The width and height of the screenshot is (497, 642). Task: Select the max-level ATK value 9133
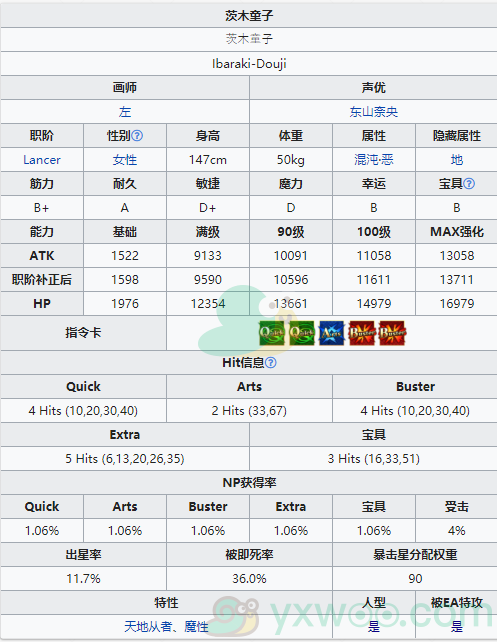pyautogui.click(x=208, y=255)
